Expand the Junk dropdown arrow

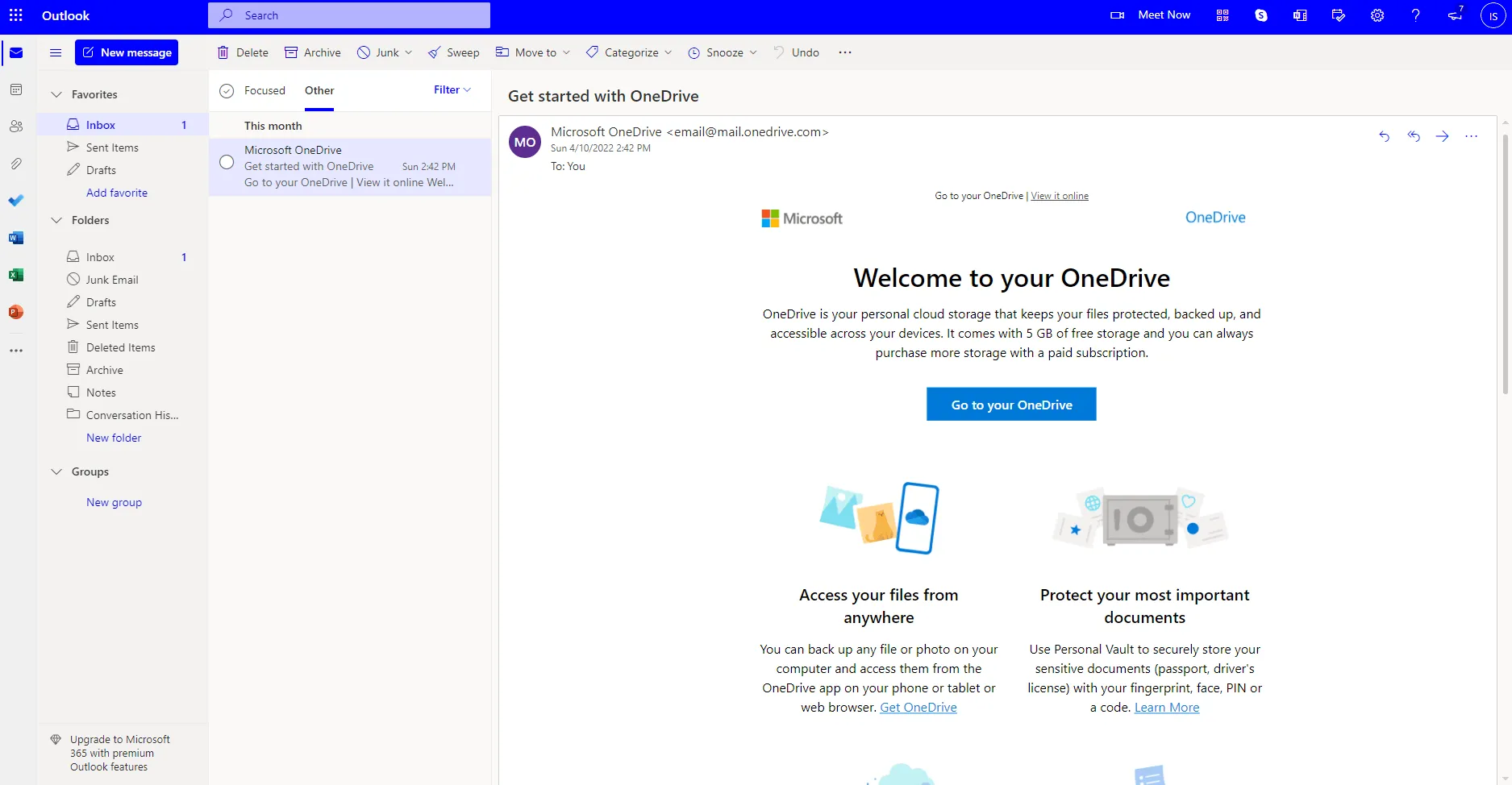408,52
